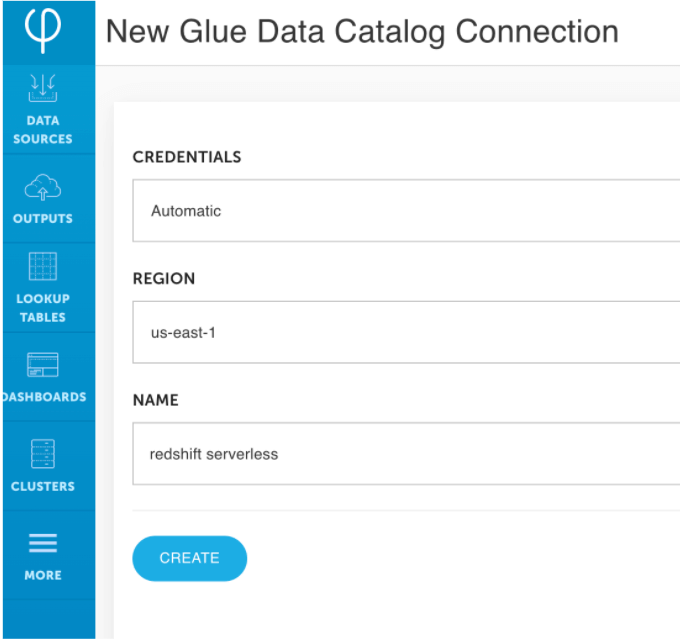Click the REGION field label
This screenshot has width=680, height=639.
click(164, 279)
